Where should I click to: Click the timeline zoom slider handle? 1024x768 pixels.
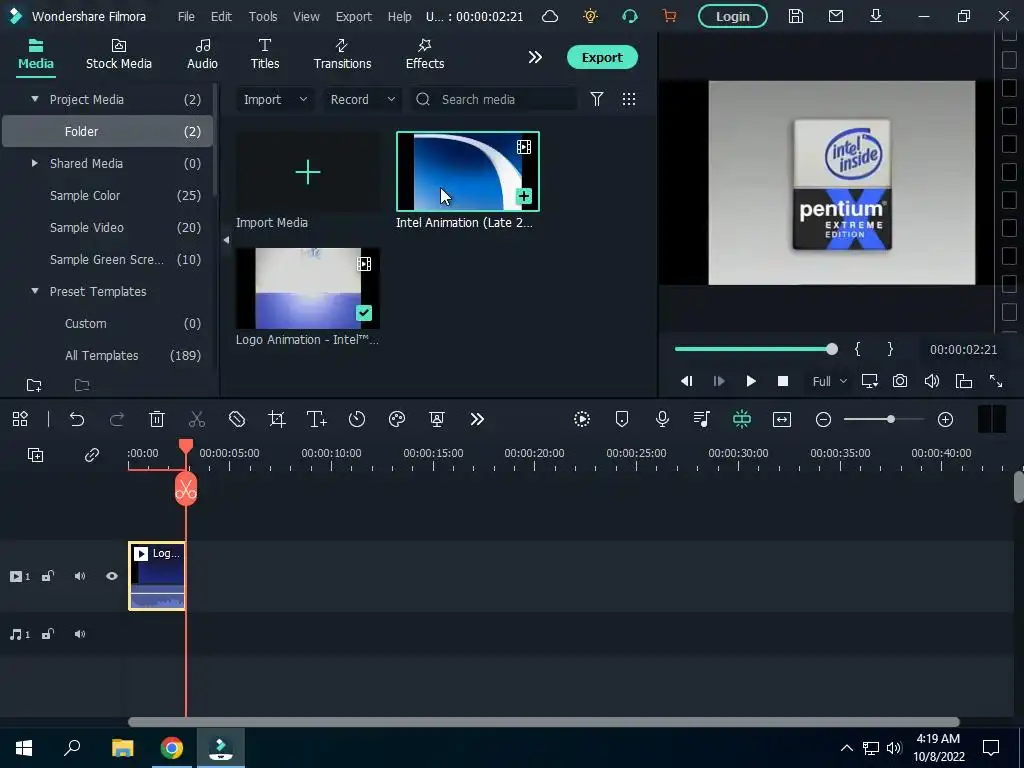(x=890, y=419)
